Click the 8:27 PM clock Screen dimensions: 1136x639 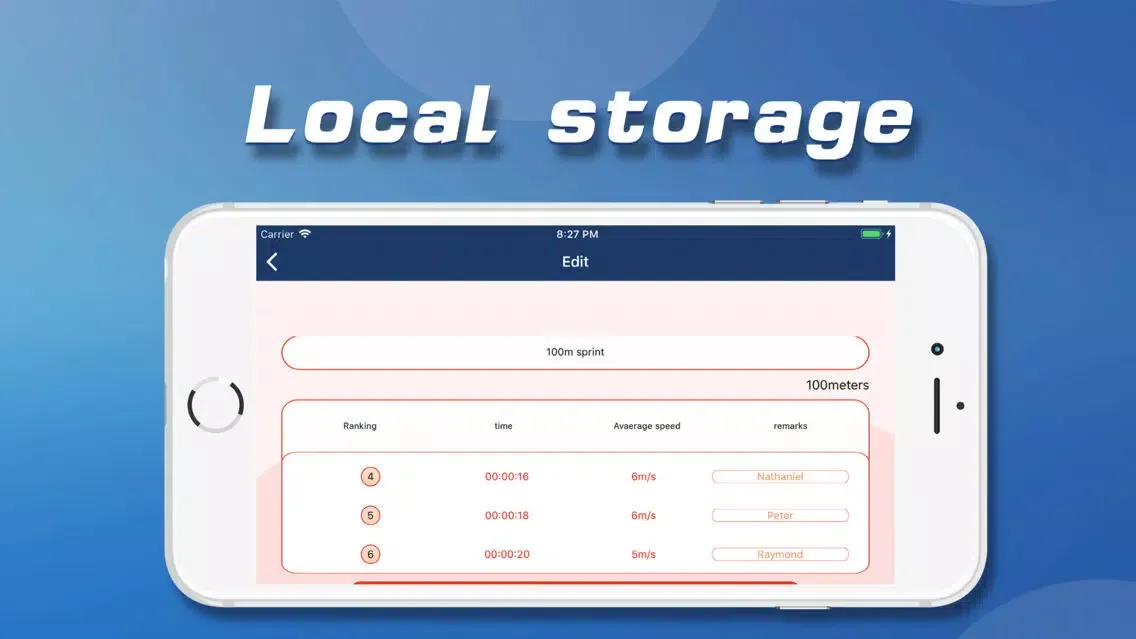(x=577, y=234)
